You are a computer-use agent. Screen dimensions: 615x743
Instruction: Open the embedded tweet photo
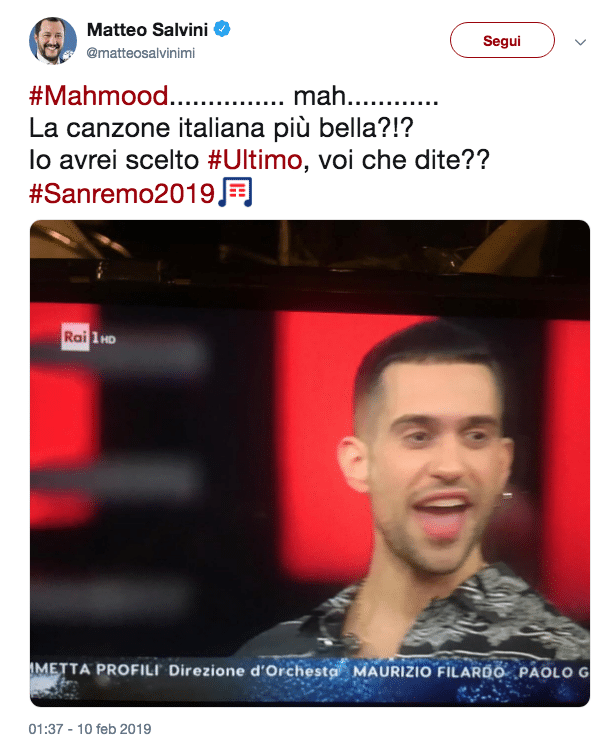click(x=310, y=463)
